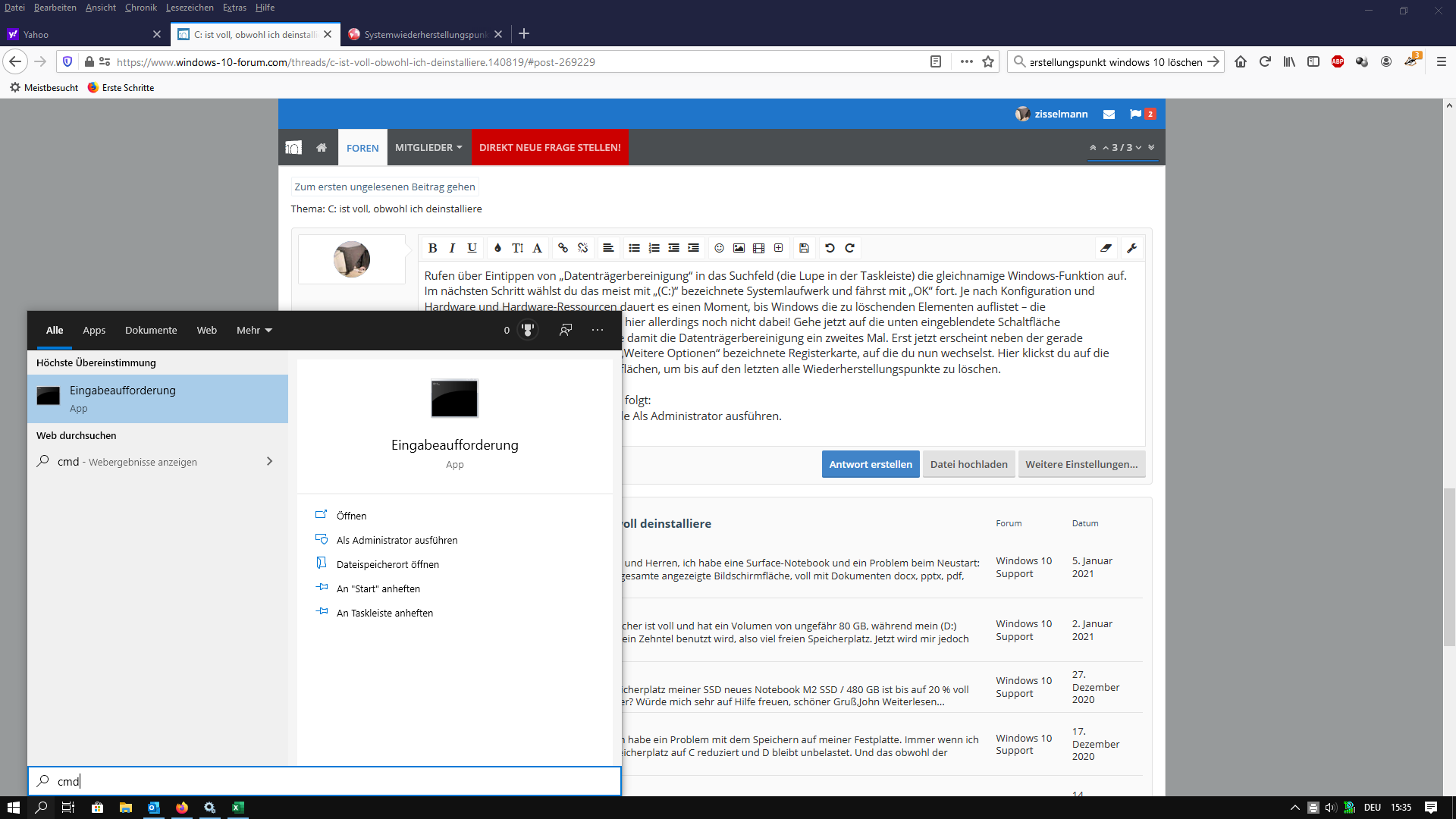Viewport: 1456px width, 819px height.
Task: Switch to 'Apps' search filter tab
Action: point(93,330)
